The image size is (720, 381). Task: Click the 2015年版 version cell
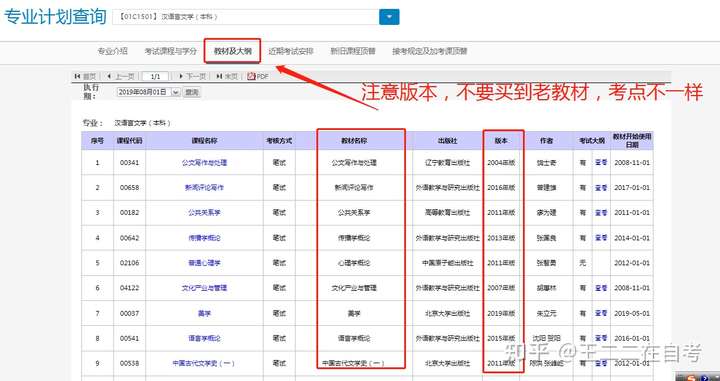[x=501, y=338]
